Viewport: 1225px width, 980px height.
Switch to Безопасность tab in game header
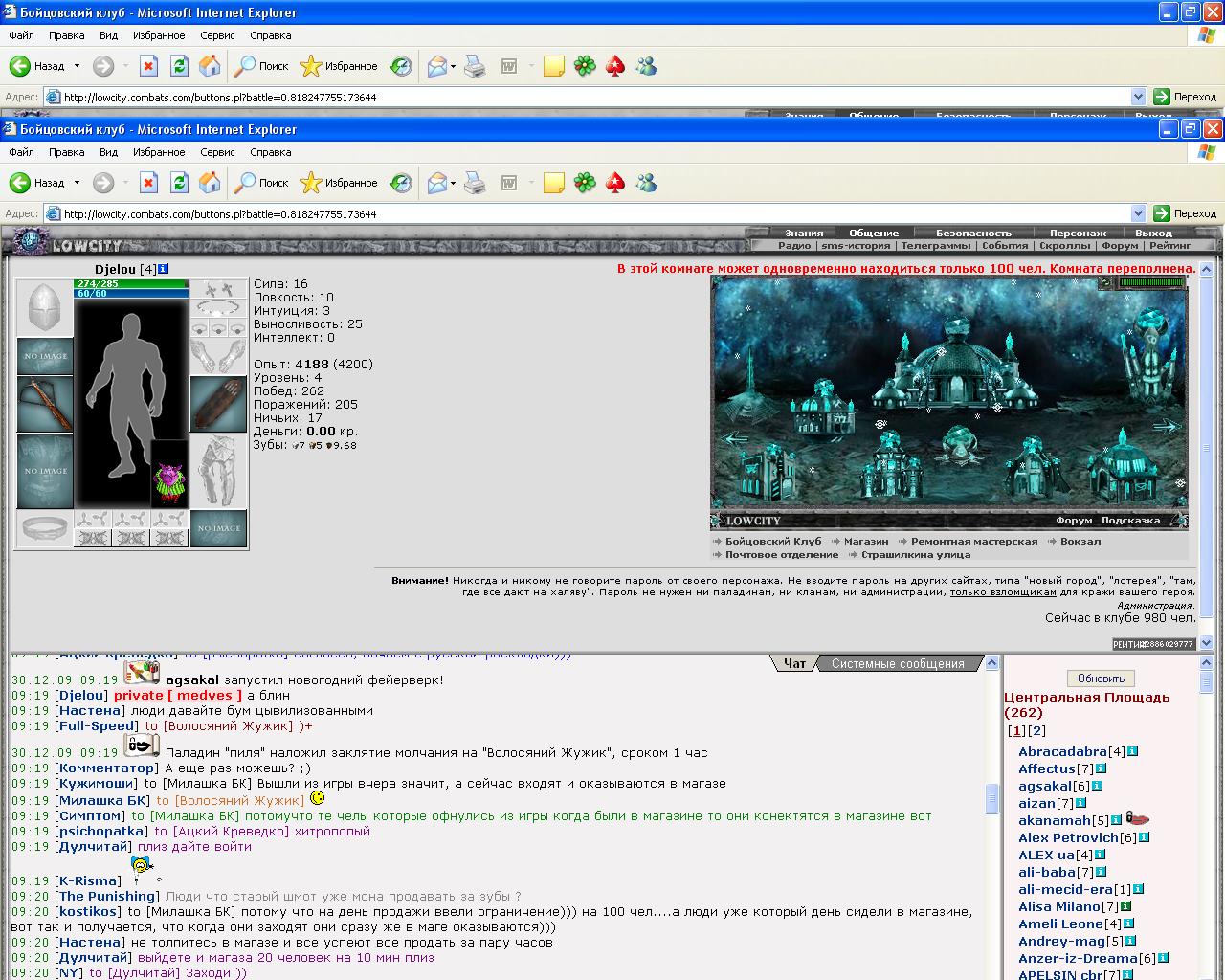click(973, 233)
